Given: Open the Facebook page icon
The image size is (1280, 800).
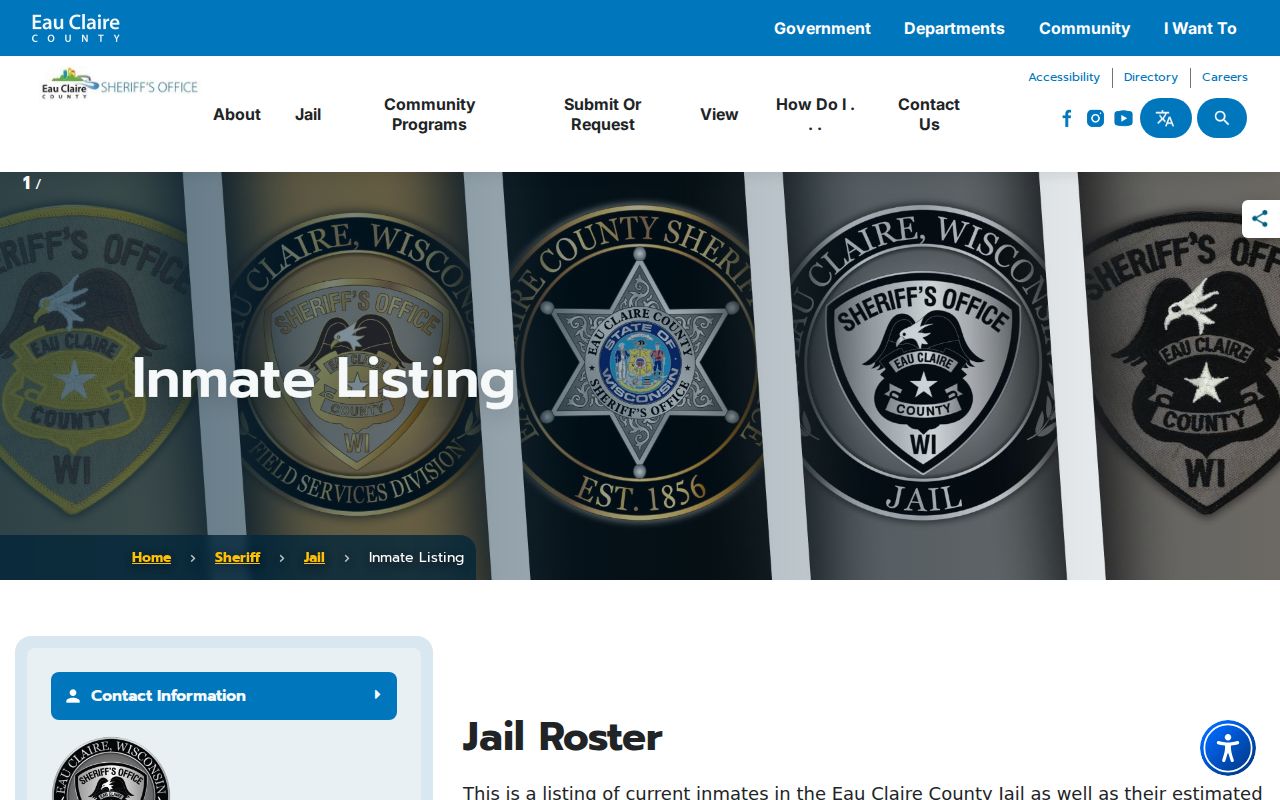Looking at the screenshot, I should [1067, 119].
